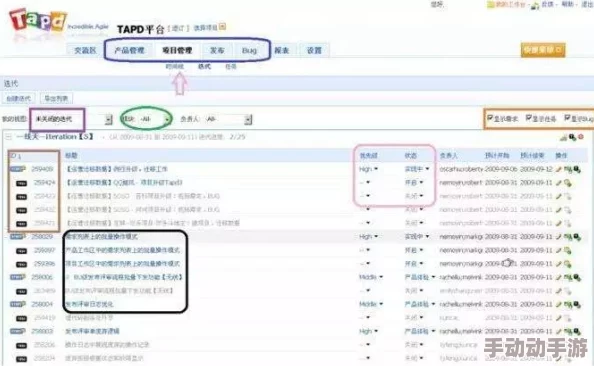
Task: Click the Tapd logo
Action: [38, 20]
